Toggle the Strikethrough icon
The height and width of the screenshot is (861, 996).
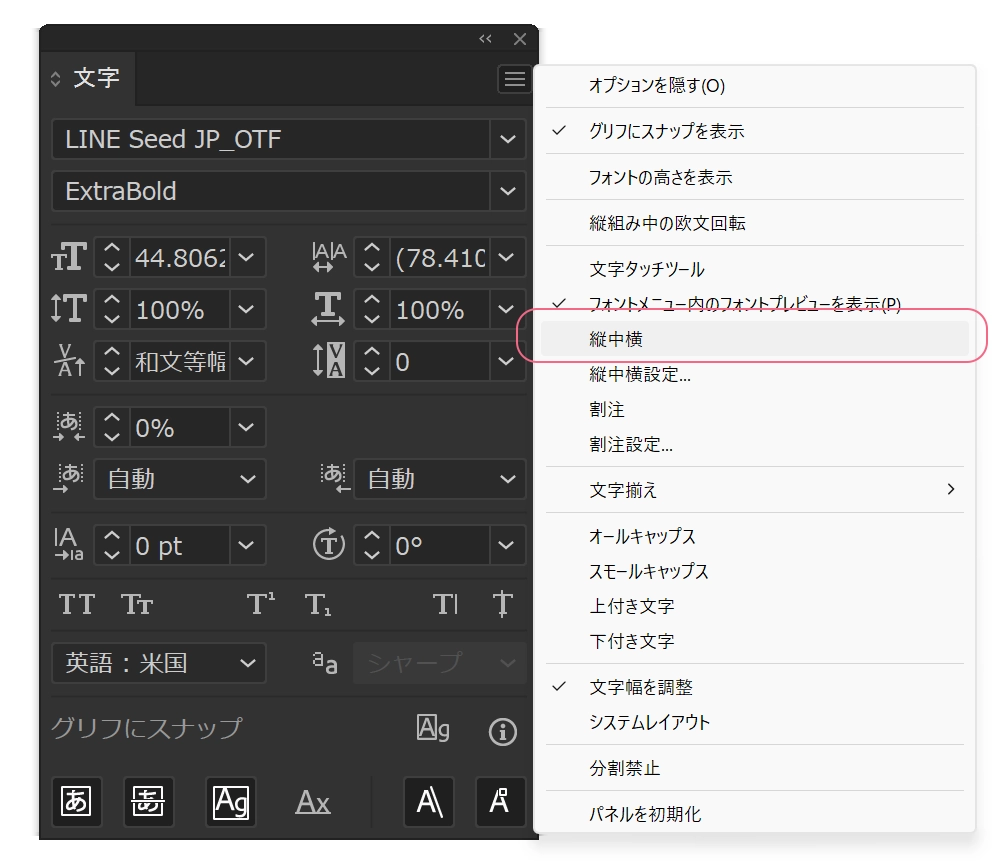pyautogui.click(x=502, y=604)
